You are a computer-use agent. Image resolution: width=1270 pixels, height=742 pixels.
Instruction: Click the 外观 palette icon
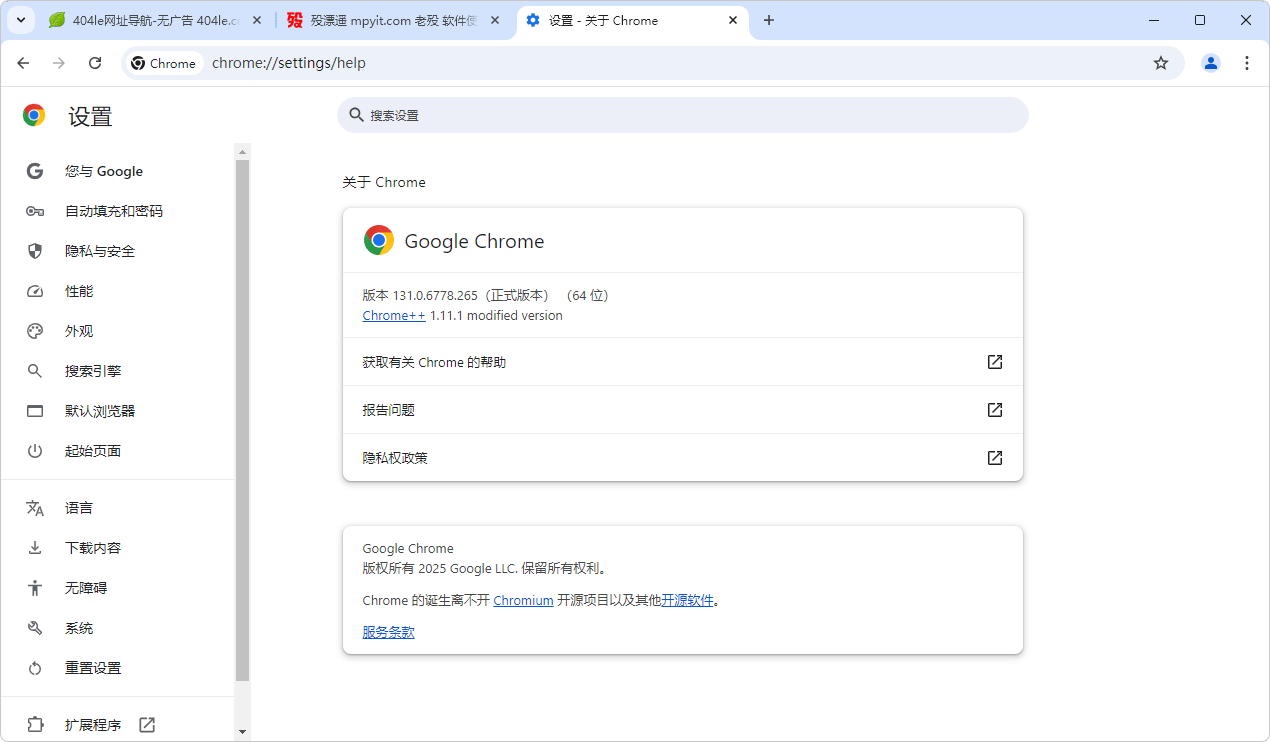[35, 331]
